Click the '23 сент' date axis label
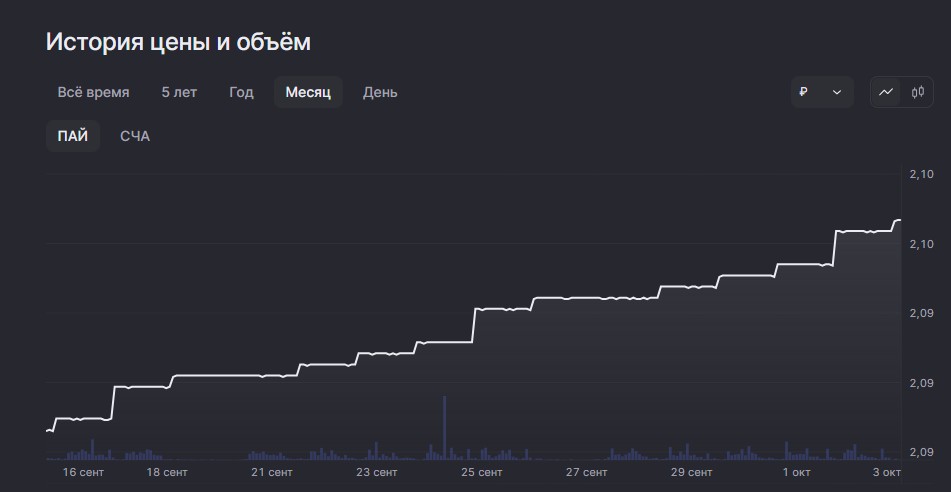The image size is (951, 492). [377, 472]
